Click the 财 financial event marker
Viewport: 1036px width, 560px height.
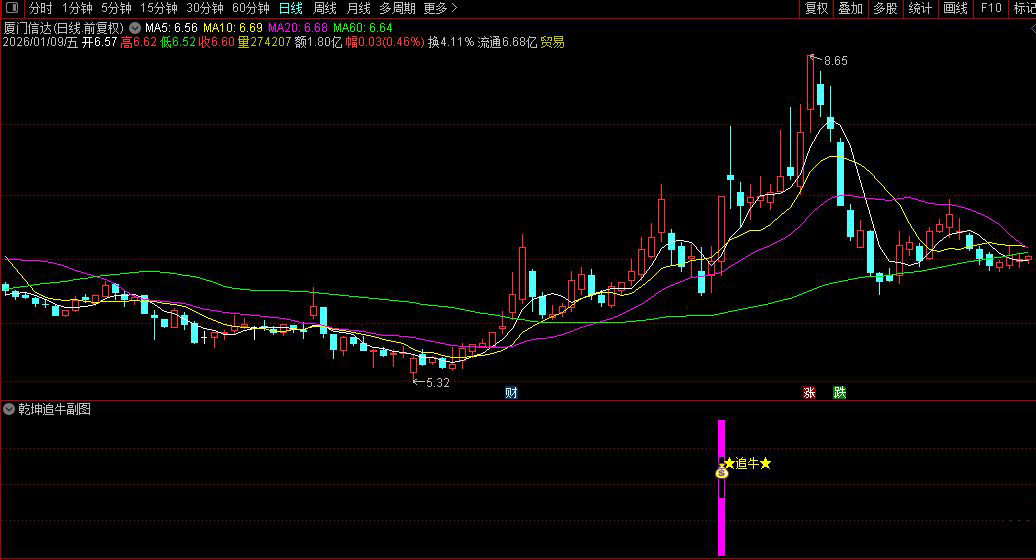[511, 393]
